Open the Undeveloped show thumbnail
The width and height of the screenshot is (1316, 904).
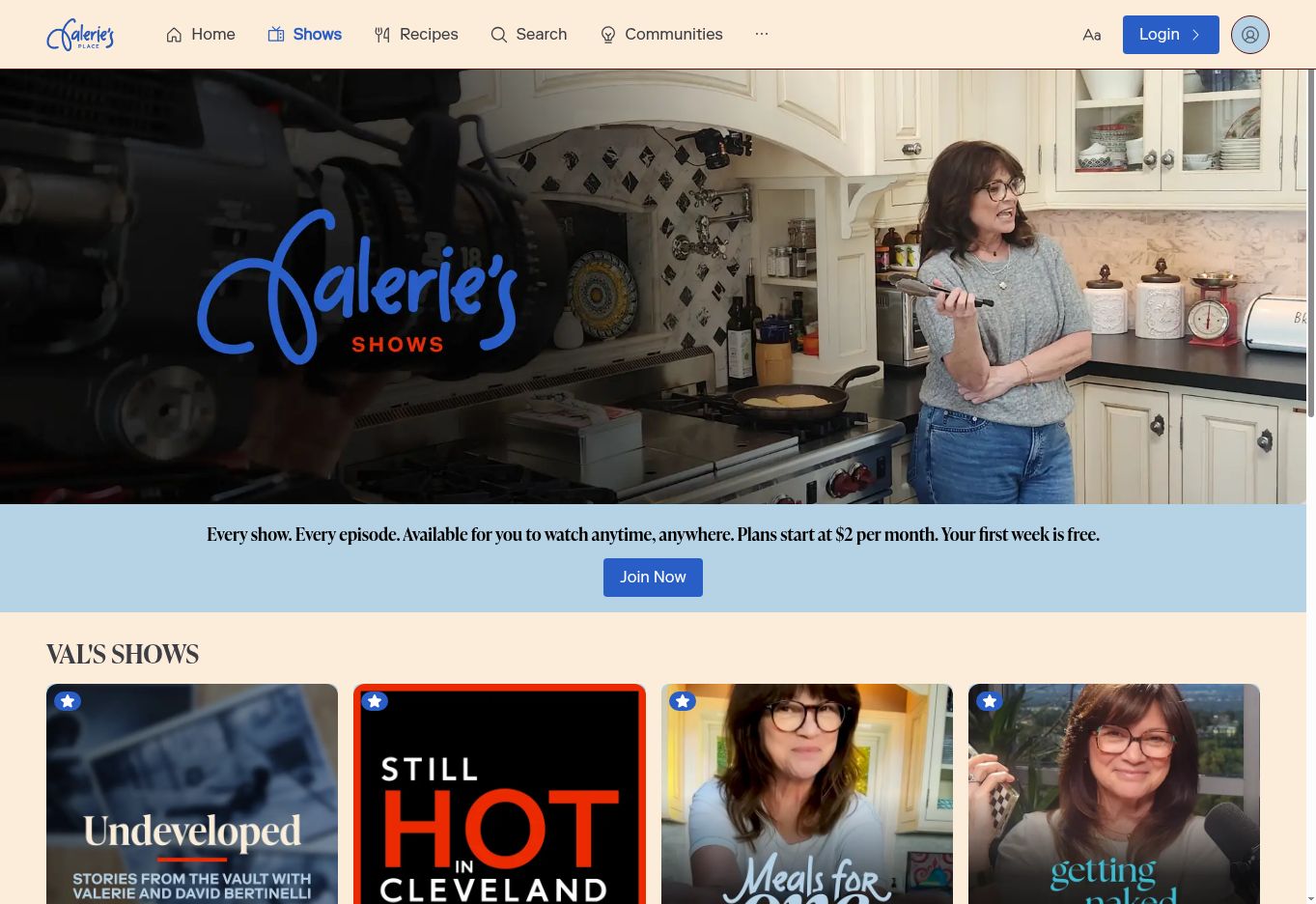[x=192, y=794]
